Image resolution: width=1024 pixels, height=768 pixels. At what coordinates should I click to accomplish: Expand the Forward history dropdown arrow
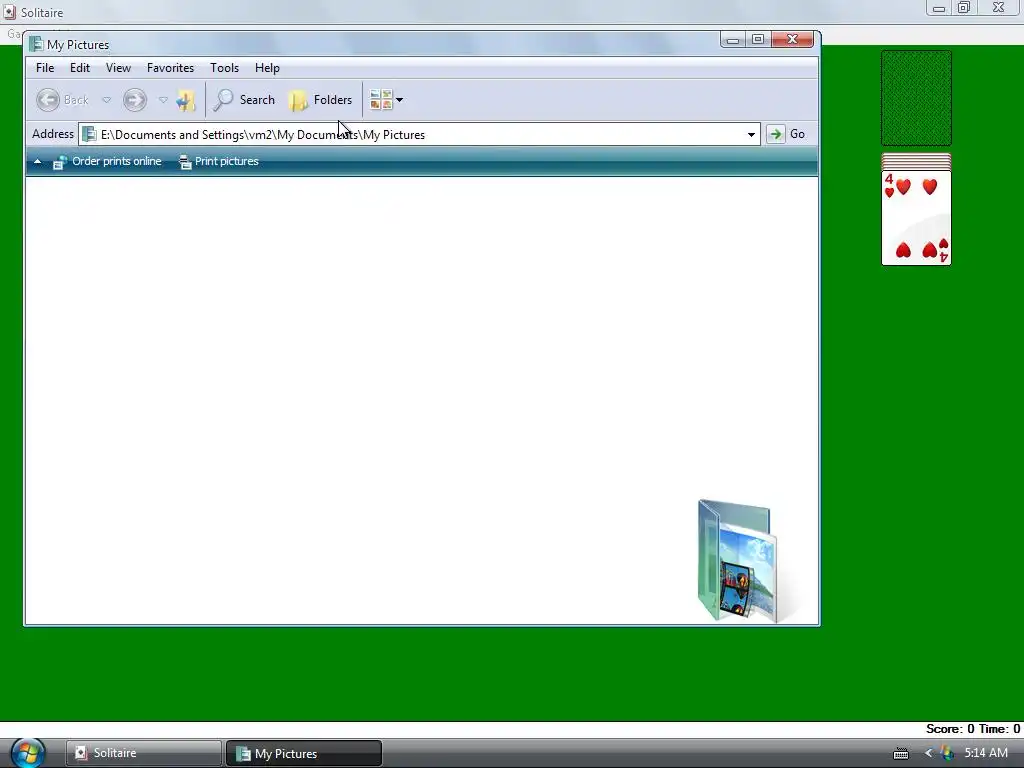[x=163, y=100]
